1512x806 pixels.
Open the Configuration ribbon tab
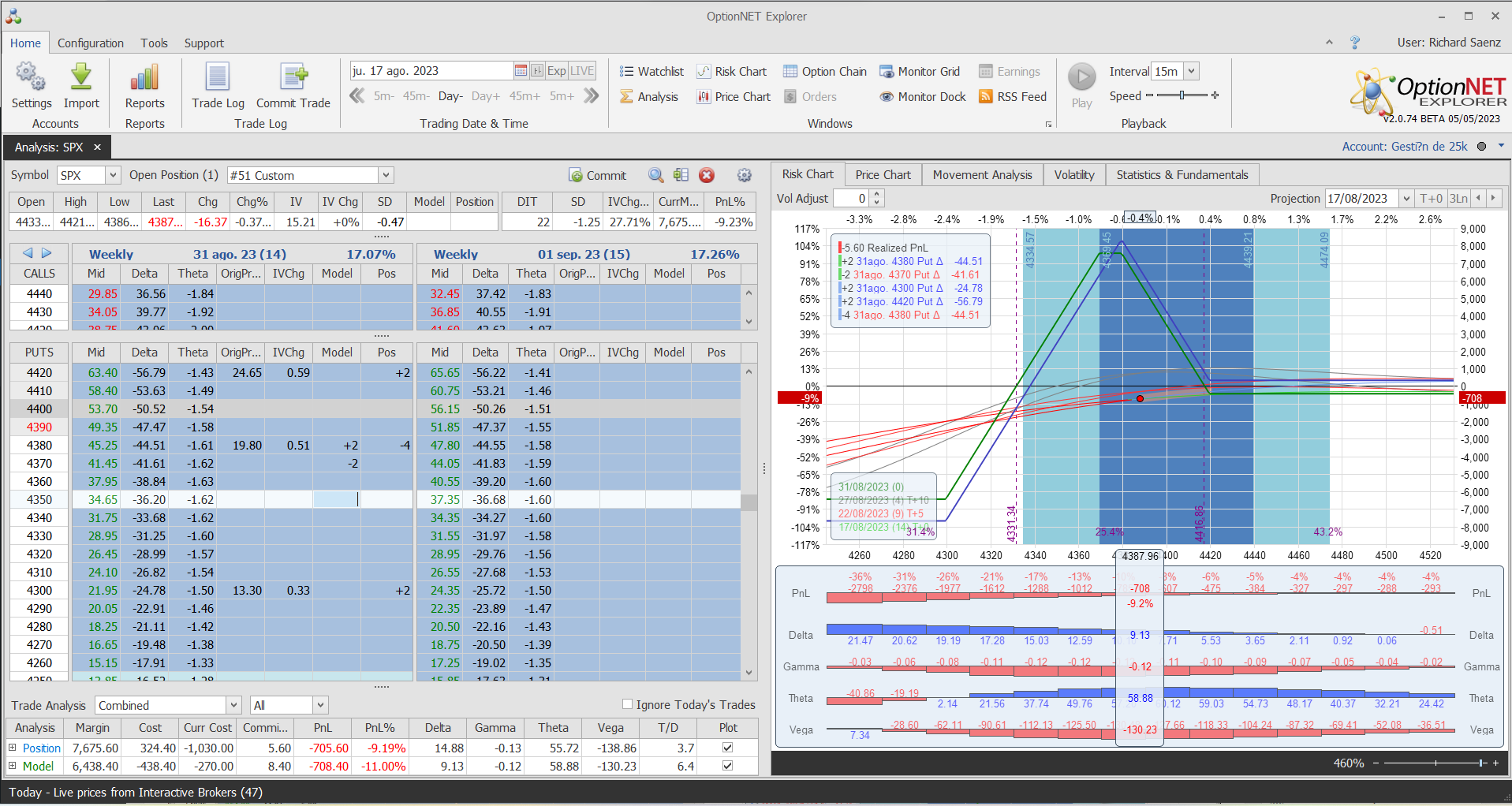[x=91, y=43]
